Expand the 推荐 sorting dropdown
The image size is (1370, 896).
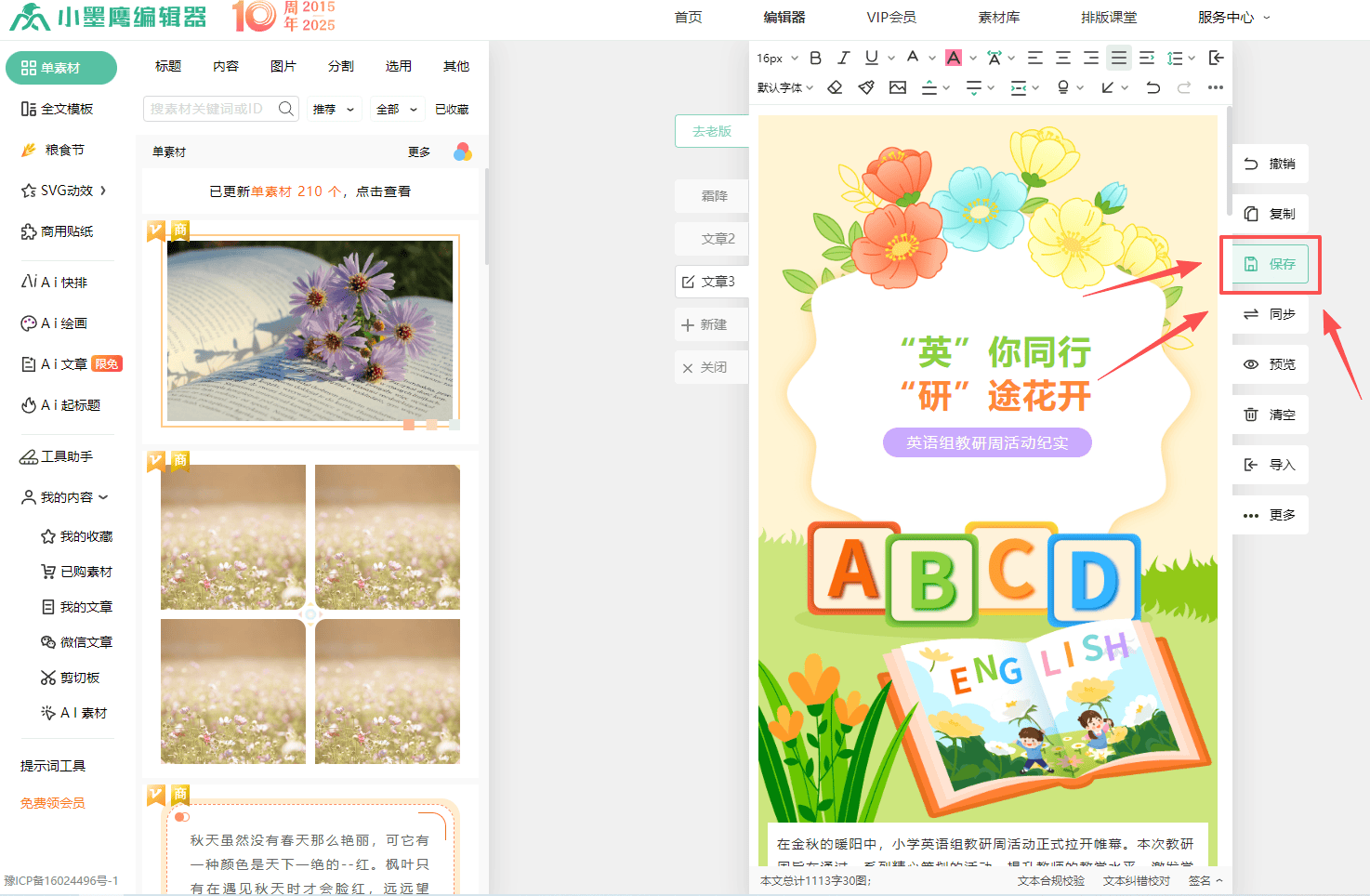click(334, 109)
